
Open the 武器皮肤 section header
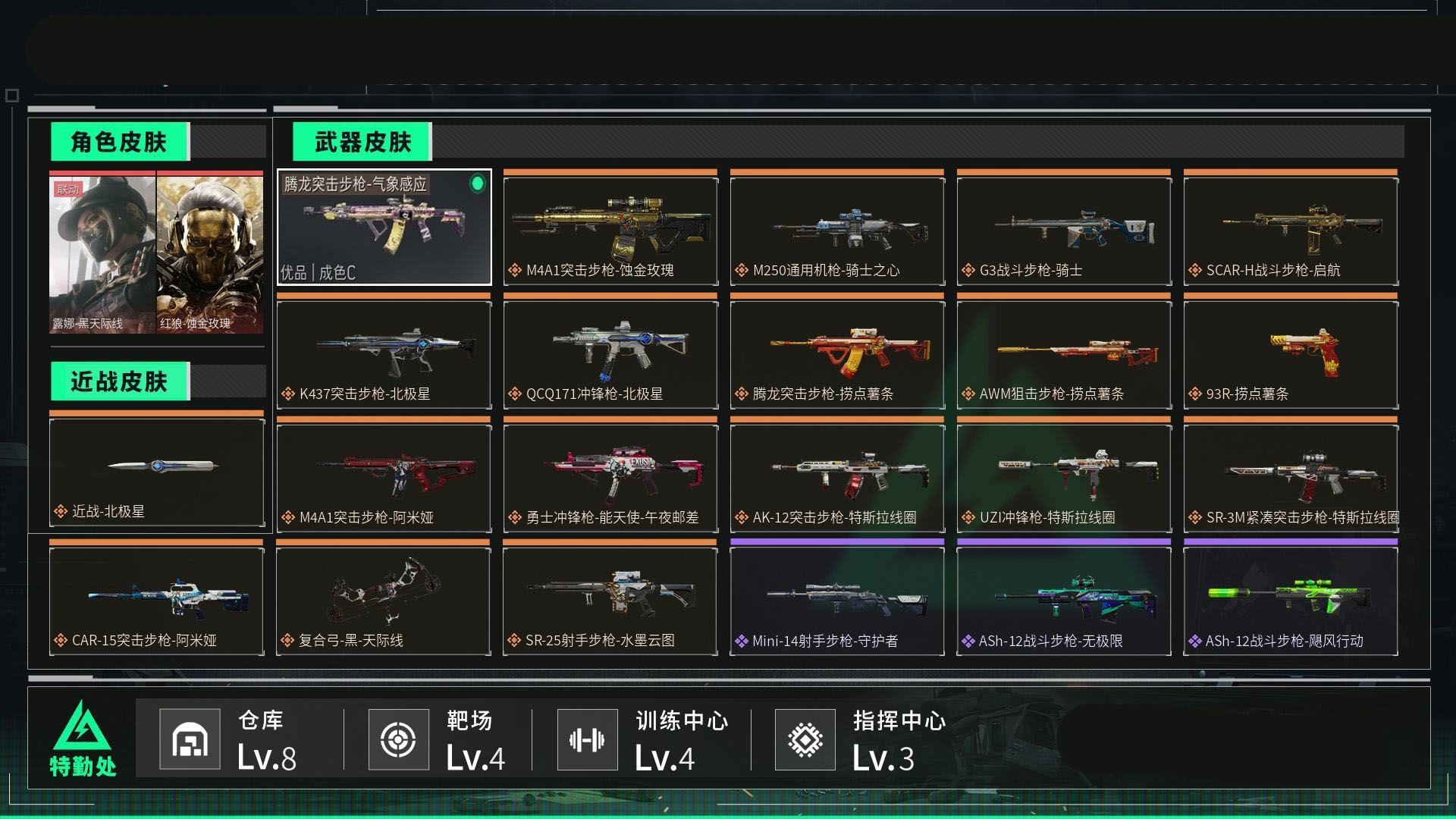pyautogui.click(x=362, y=142)
